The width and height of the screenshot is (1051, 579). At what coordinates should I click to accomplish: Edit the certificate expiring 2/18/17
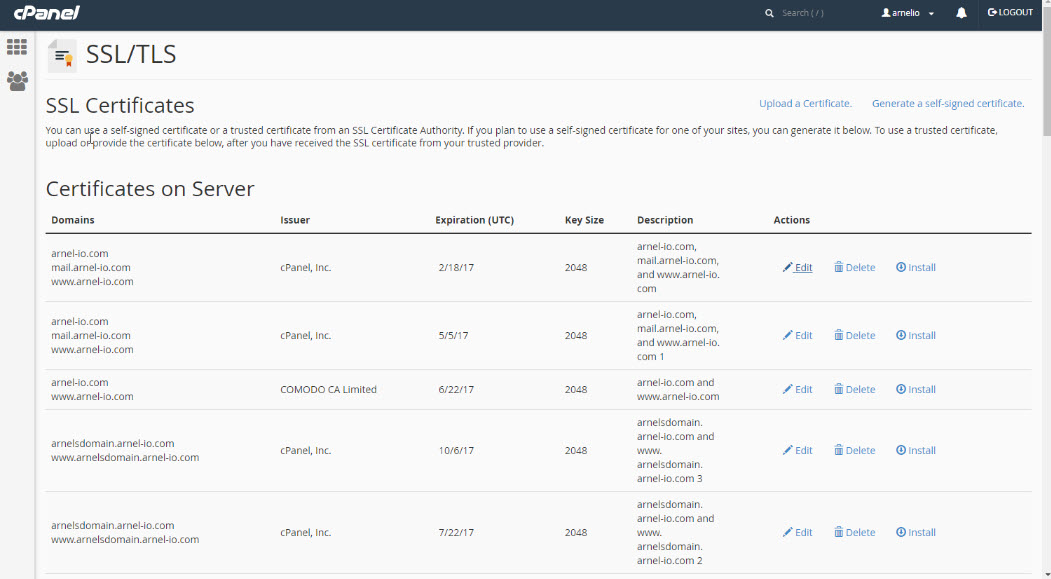pyautogui.click(x=797, y=268)
